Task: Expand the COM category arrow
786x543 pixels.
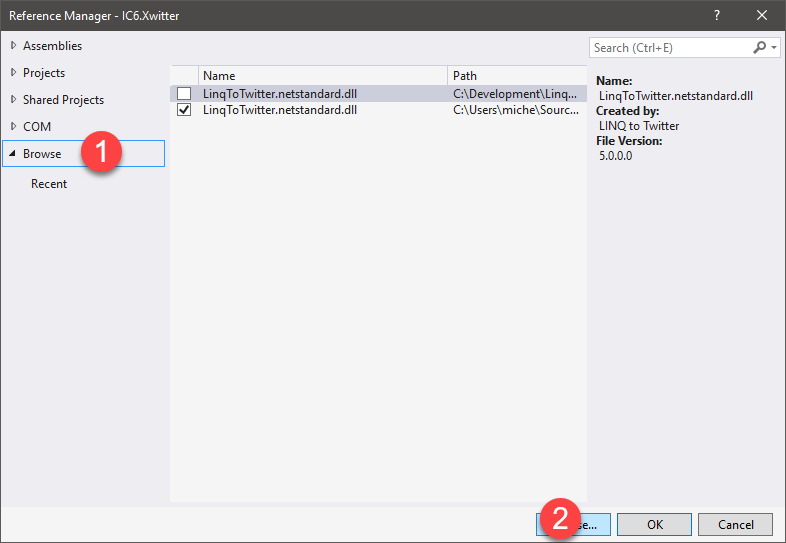Action: 13,127
